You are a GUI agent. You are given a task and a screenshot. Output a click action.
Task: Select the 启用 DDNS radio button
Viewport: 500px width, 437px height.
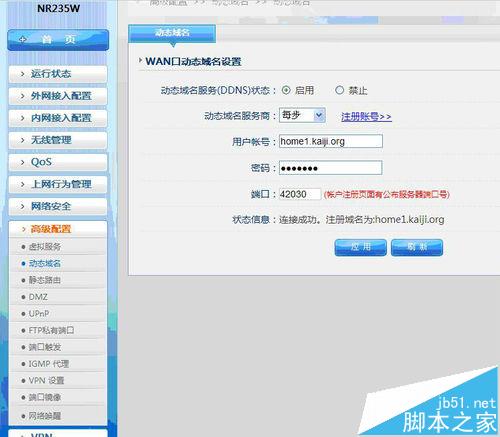(286, 90)
